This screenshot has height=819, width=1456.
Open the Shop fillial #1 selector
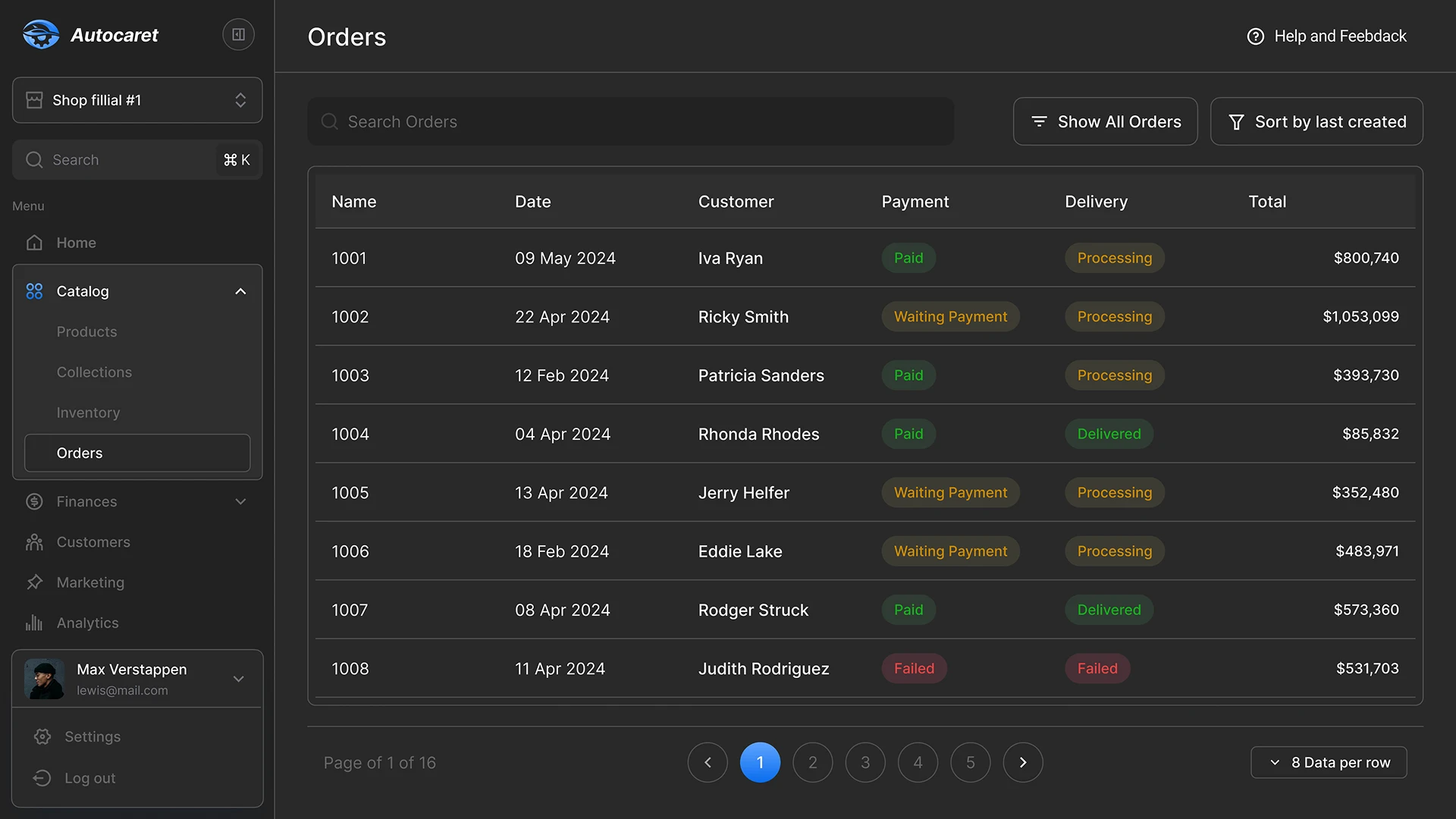tap(136, 99)
